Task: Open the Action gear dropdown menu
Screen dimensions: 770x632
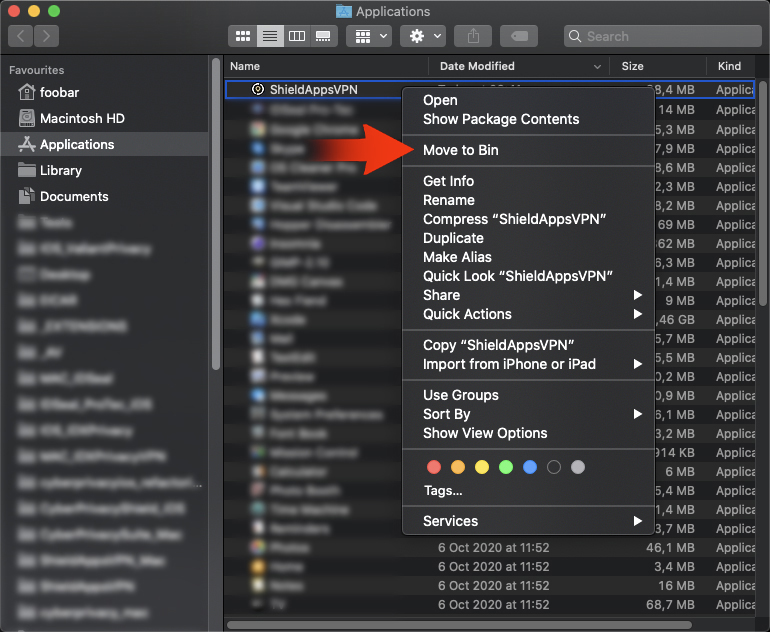Action: (x=423, y=36)
